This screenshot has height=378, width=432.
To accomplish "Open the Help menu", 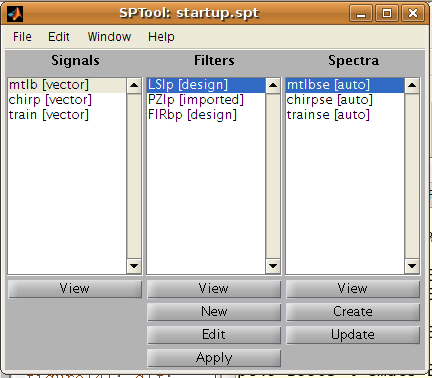I will [161, 37].
